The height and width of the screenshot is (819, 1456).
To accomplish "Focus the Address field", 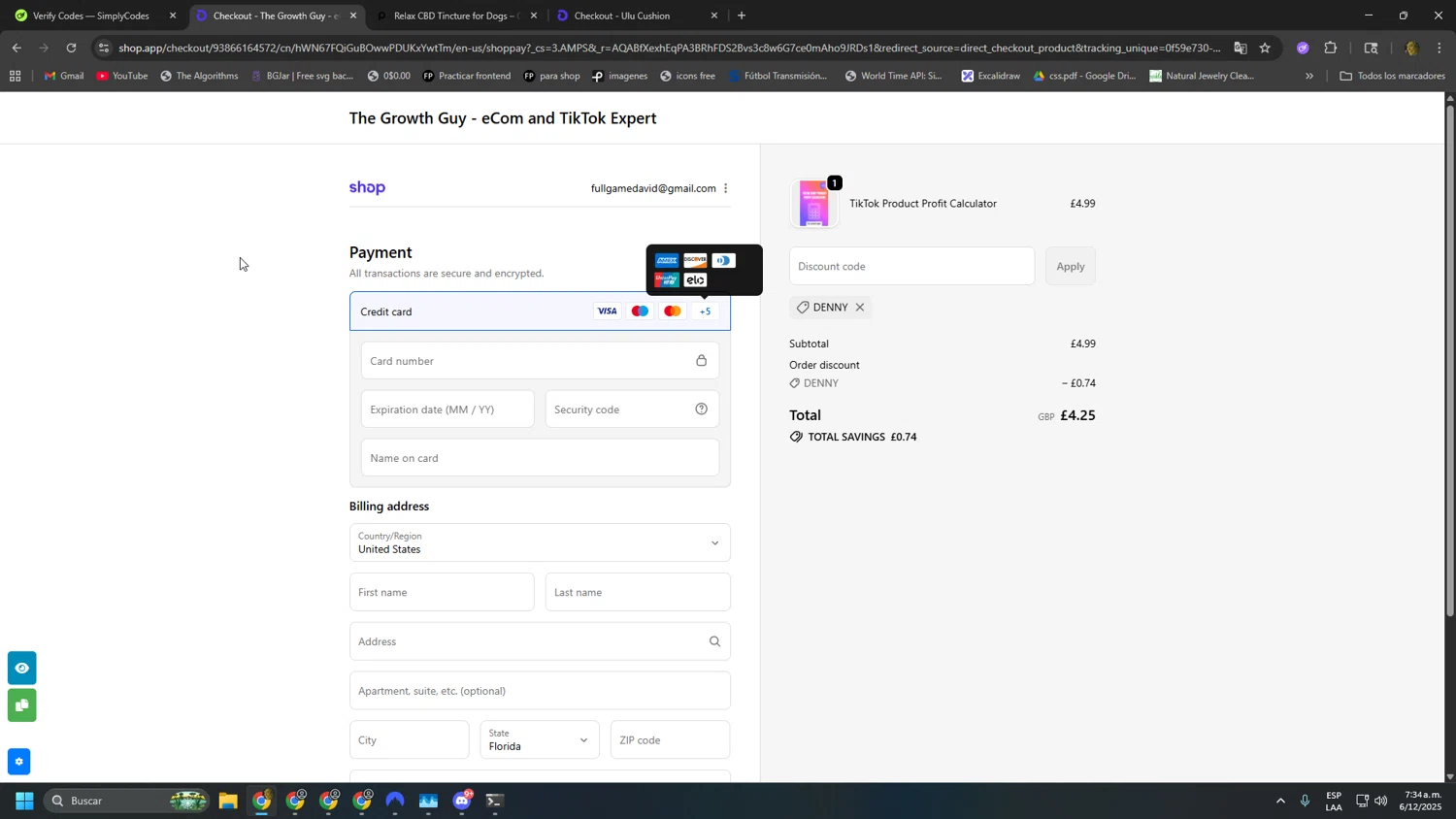I will point(540,641).
